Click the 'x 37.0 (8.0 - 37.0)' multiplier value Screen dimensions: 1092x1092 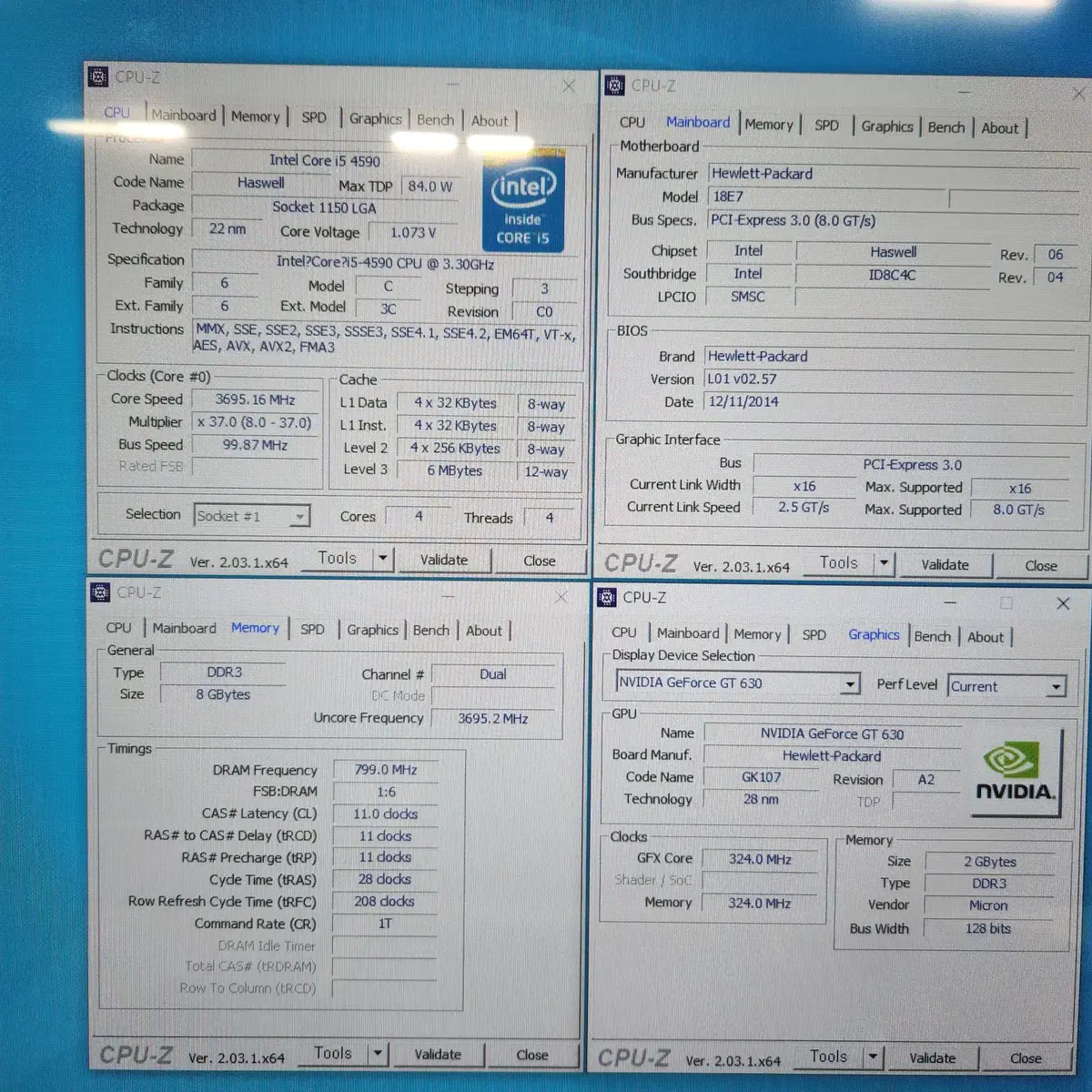tap(255, 422)
